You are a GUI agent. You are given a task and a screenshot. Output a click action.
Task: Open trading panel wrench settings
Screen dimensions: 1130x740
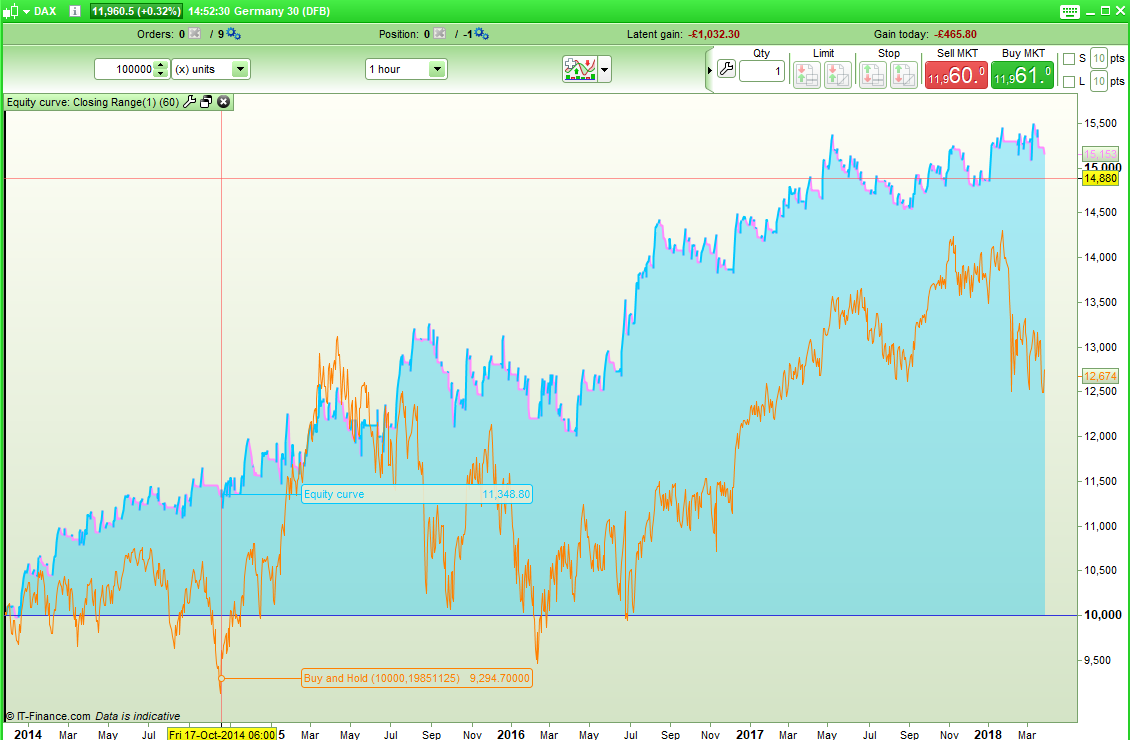tap(726, 69)
